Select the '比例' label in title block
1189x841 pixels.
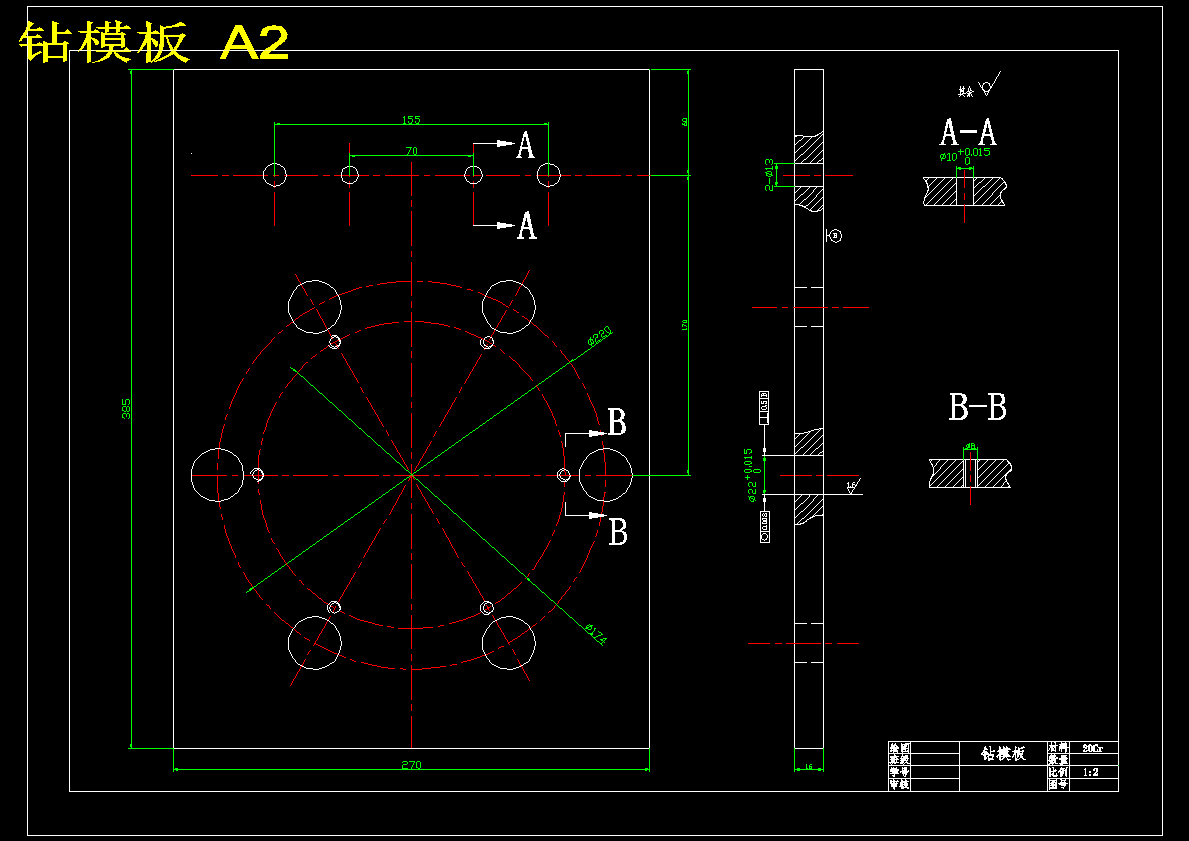pyautogui.click(x=1058, y=772)
